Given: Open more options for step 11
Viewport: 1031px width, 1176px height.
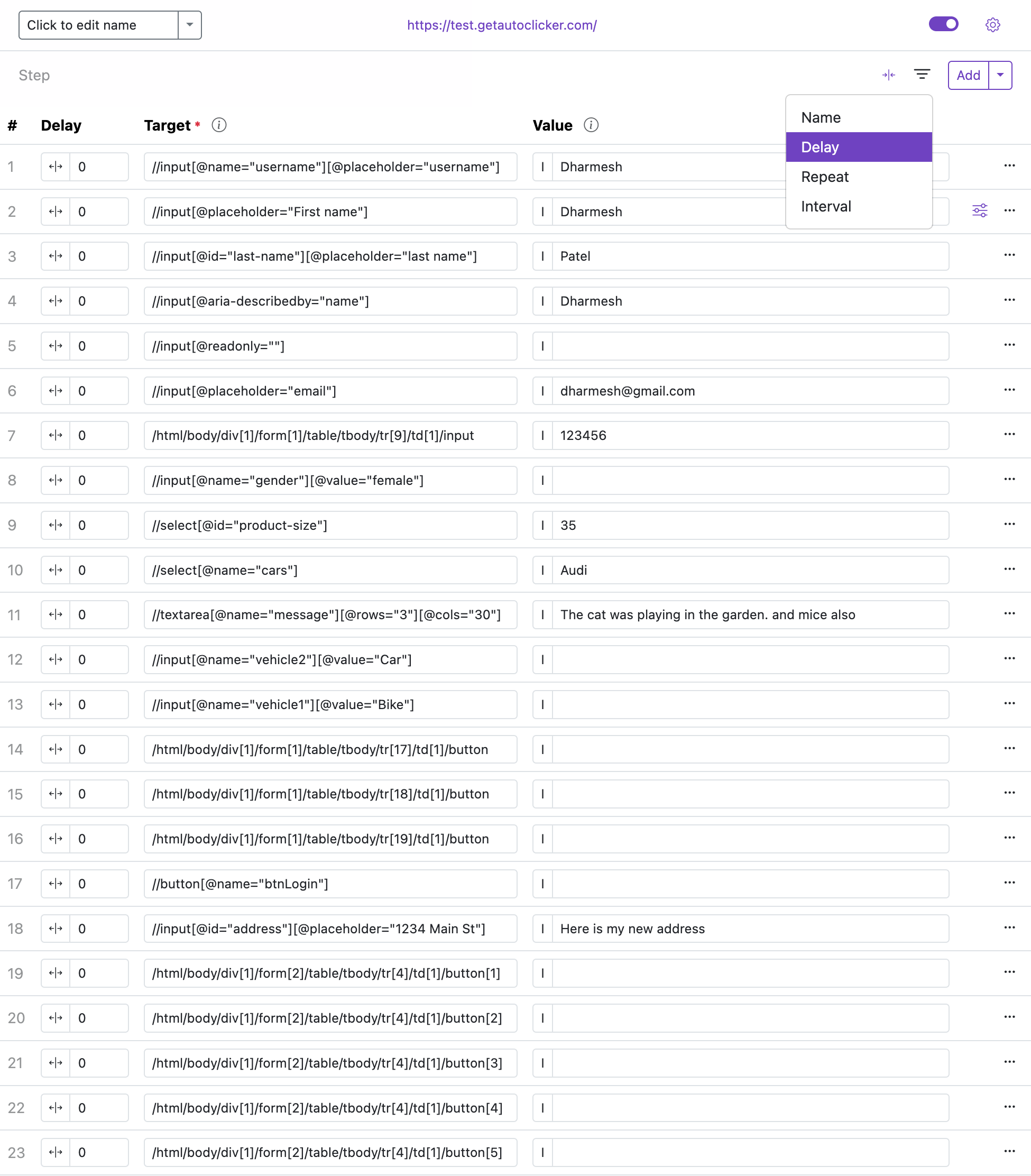Looking at the screenshot, I should (1009, 614).
